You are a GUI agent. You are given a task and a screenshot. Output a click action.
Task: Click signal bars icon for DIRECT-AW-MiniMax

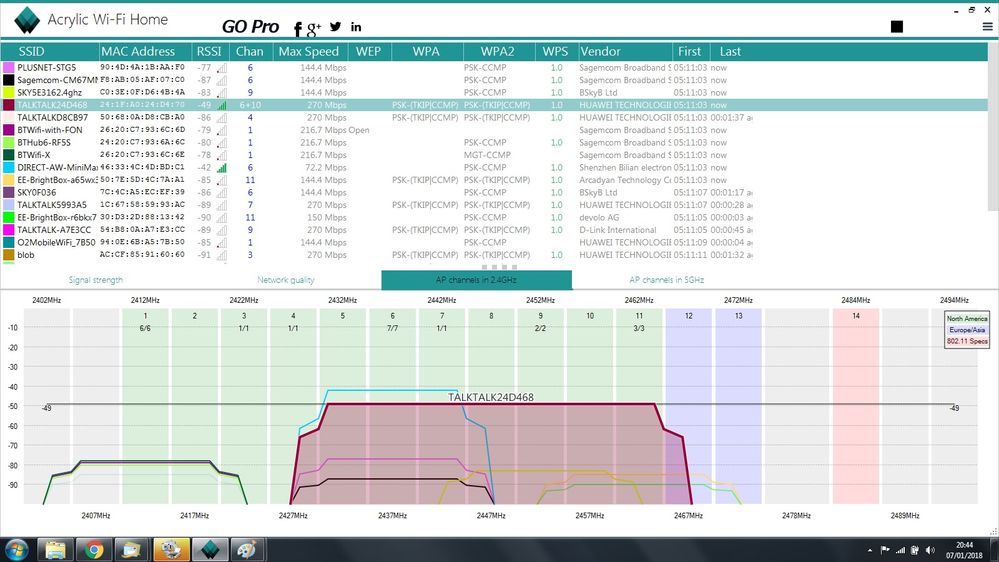(221, 168)
